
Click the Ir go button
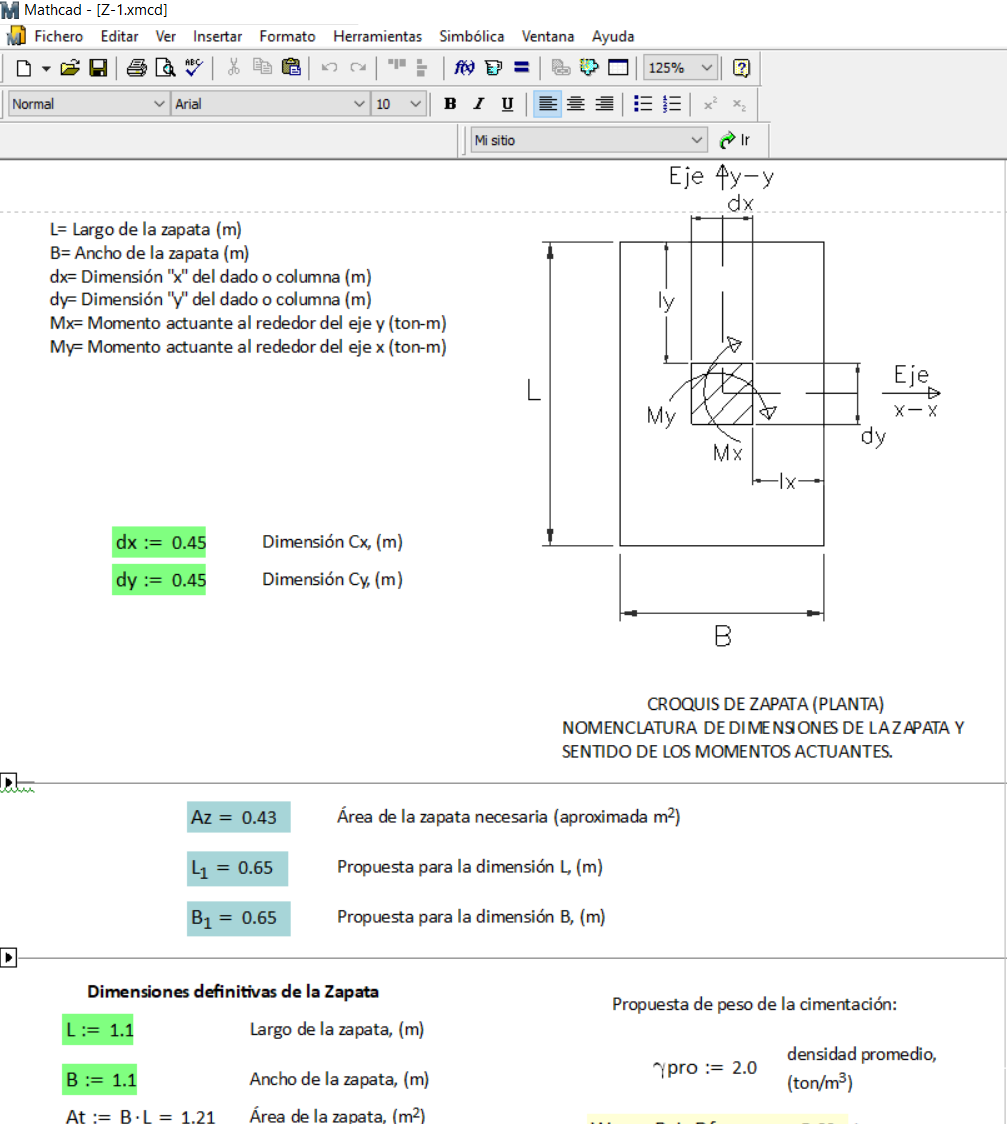pyautogui.click(x=735, y=140)
